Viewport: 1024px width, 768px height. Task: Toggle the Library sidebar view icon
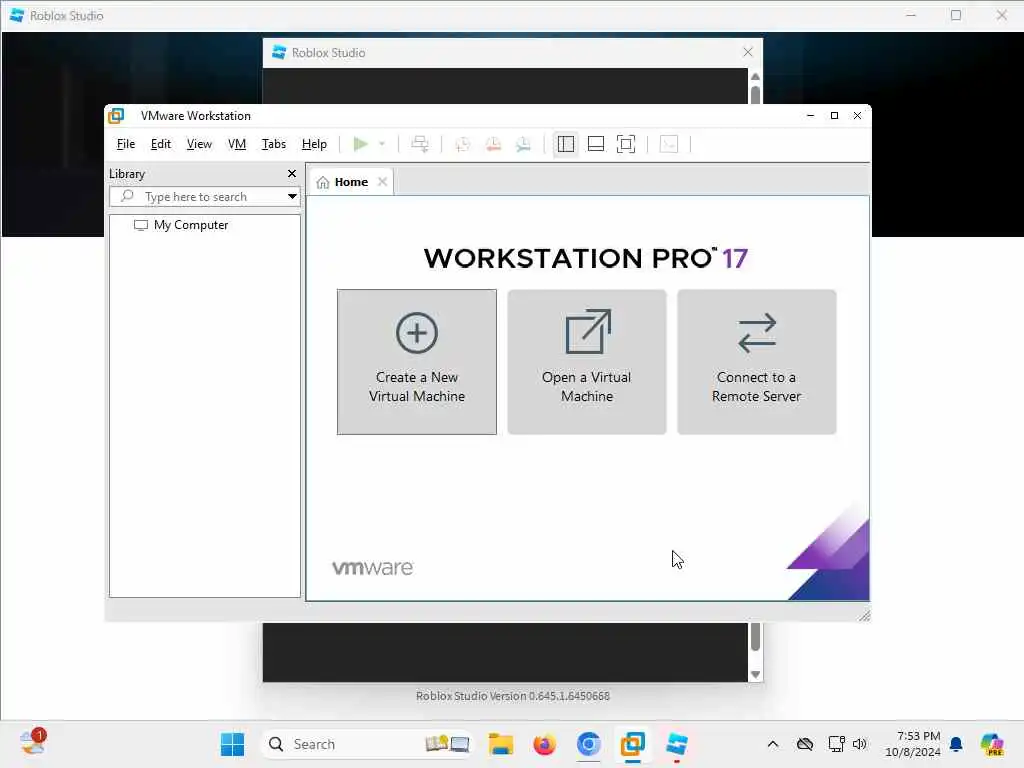coord(566,144)
